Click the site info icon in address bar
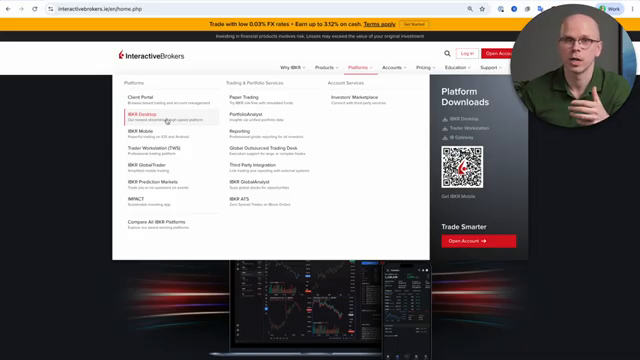 (x=51, y=9)
